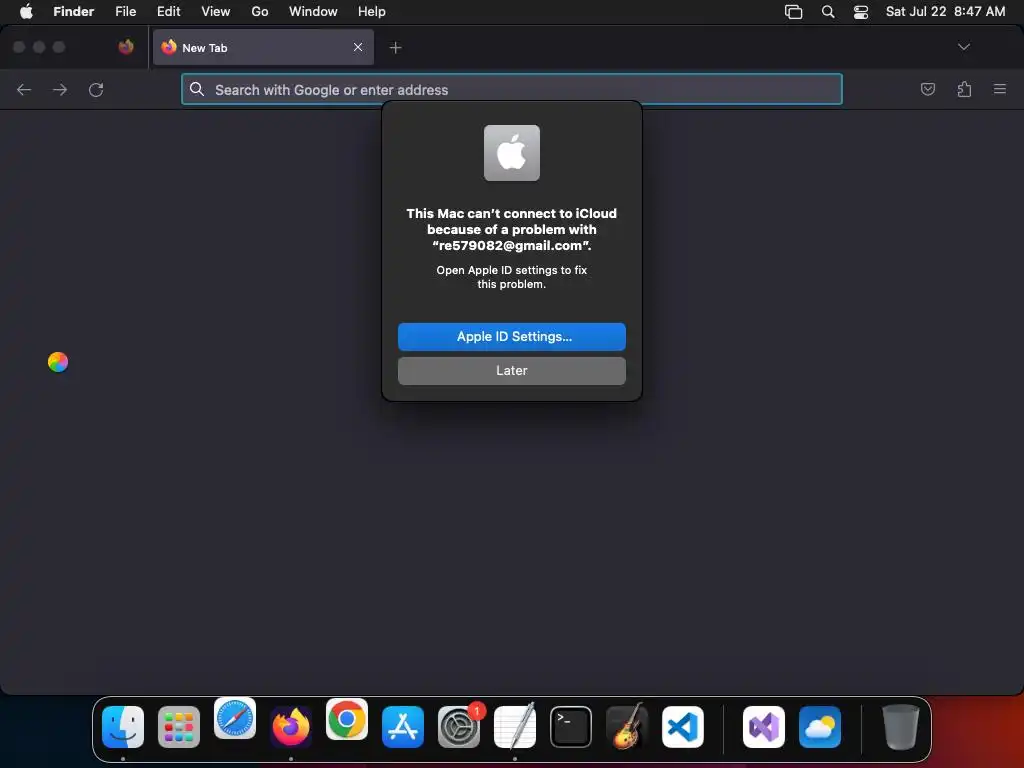
Task: Click the screen mirroring windows icon
Action: pyautogui.click(x=793, y=12)
